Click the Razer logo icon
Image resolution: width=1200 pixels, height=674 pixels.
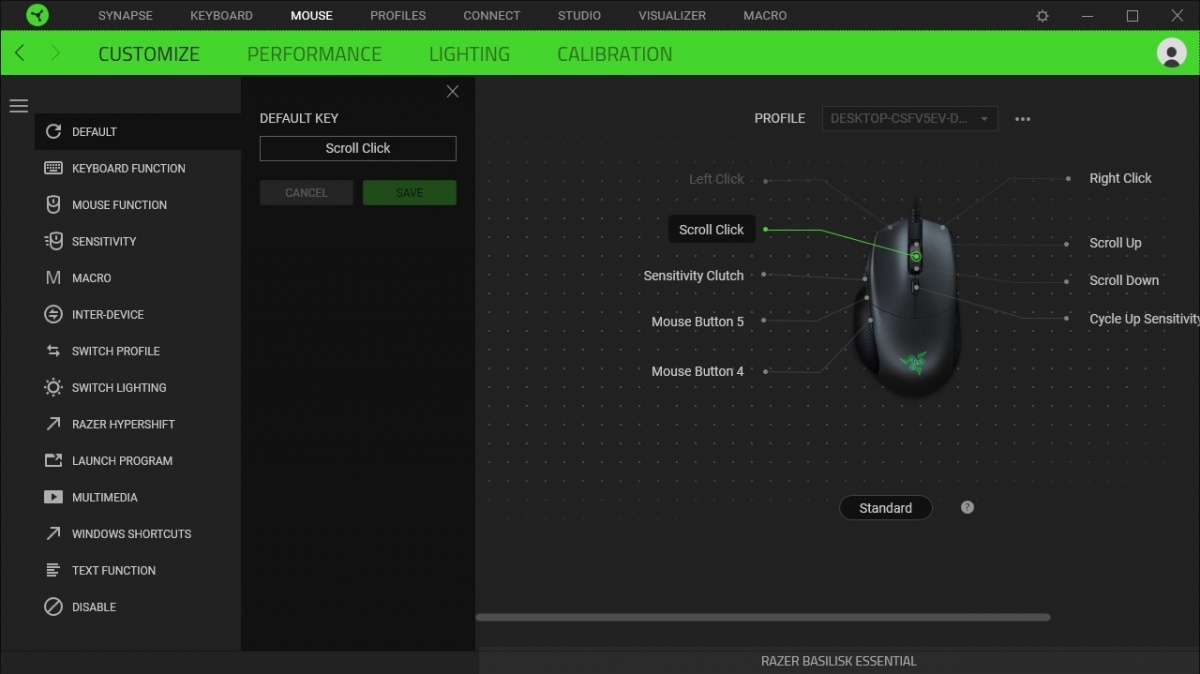point(37,15)
